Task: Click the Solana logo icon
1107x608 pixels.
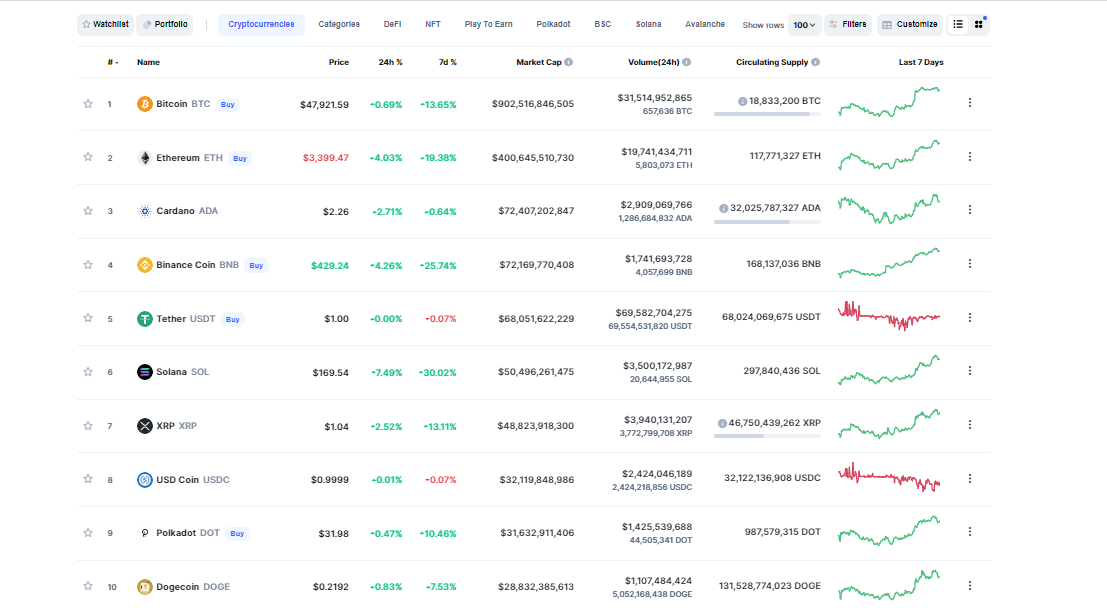Action: (x=145, y=372)
